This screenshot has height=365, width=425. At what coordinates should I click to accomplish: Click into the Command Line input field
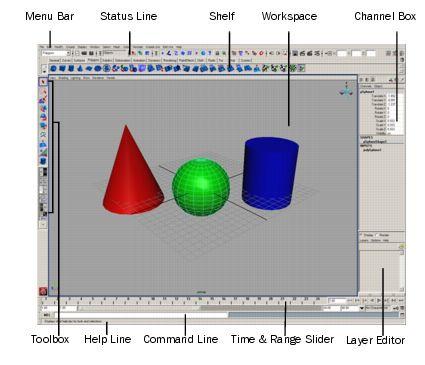pos(140,315)
